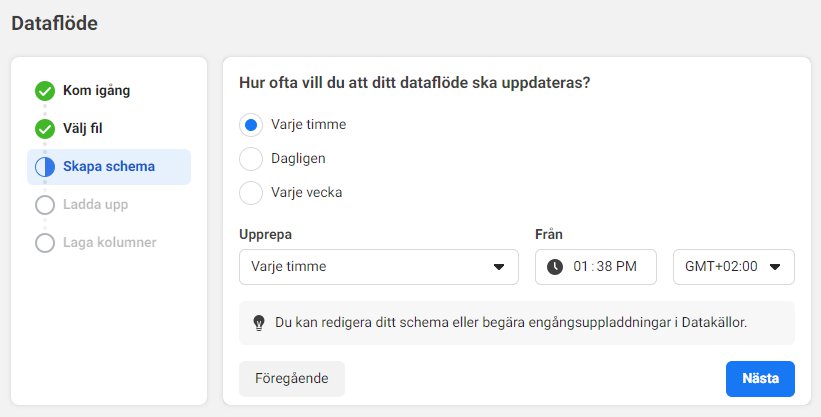Image resolution: width=821 pixels, height=417 pixels.
Task: Click the lightbulb tip icon
Action: point(259,323)
